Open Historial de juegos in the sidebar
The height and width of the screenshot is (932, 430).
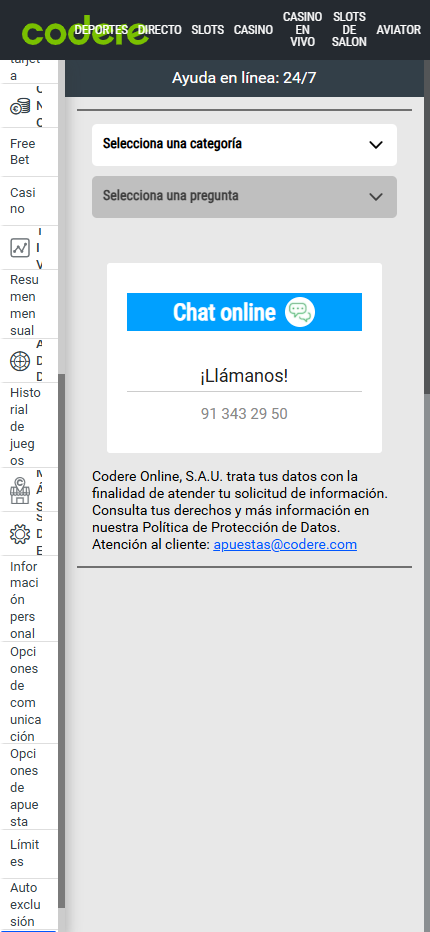[x=29, y=427]
